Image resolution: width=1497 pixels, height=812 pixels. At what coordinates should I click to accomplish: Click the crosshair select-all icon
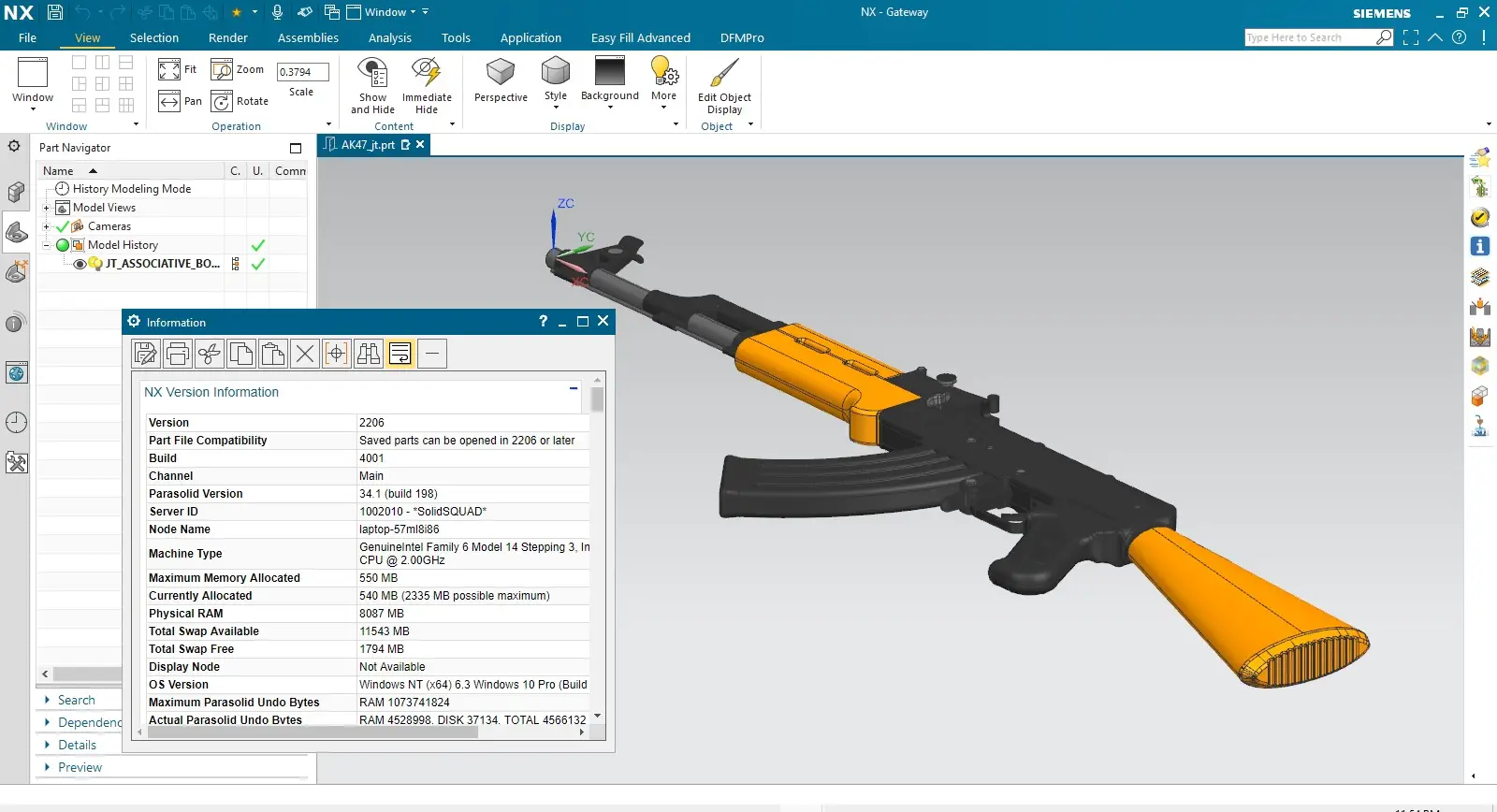[x=337, y=354]
